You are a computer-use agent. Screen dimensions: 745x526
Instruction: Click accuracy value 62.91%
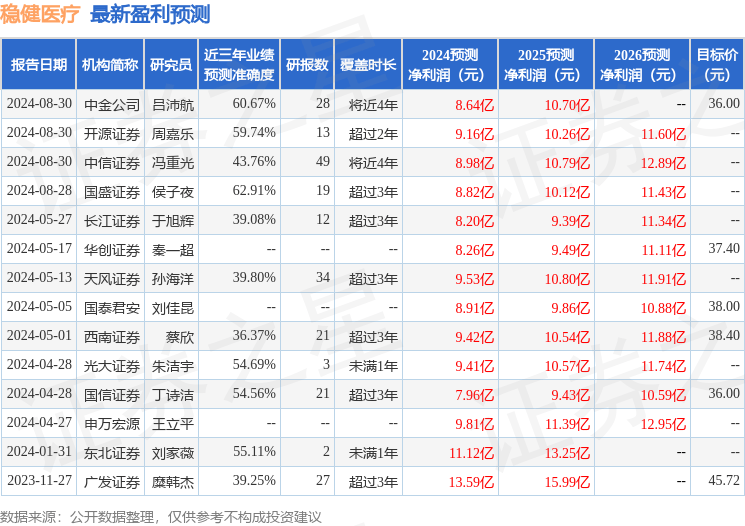click(254, 191)
